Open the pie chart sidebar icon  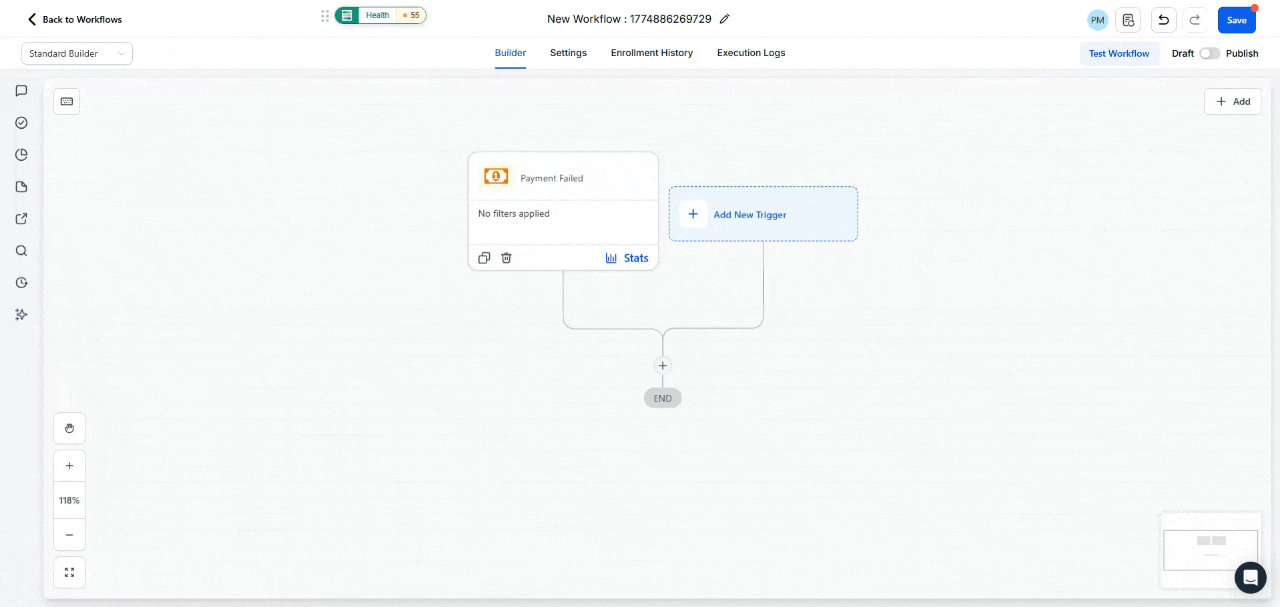click(21, 155)
